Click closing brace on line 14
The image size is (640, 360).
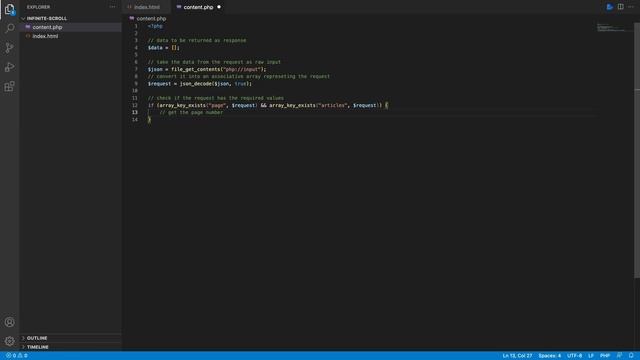pos(149,120)
